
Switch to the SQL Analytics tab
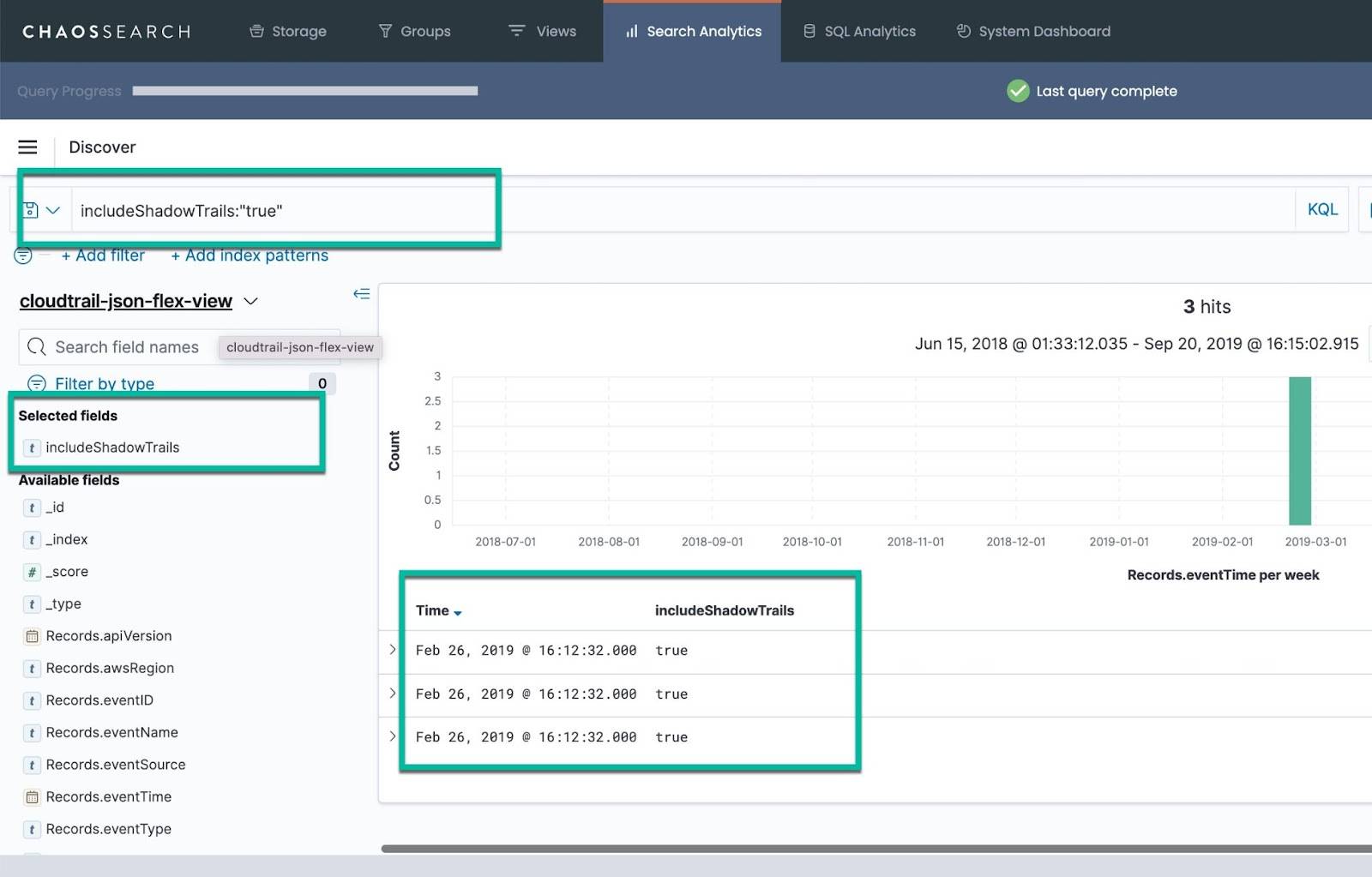(x=858, y=31)
